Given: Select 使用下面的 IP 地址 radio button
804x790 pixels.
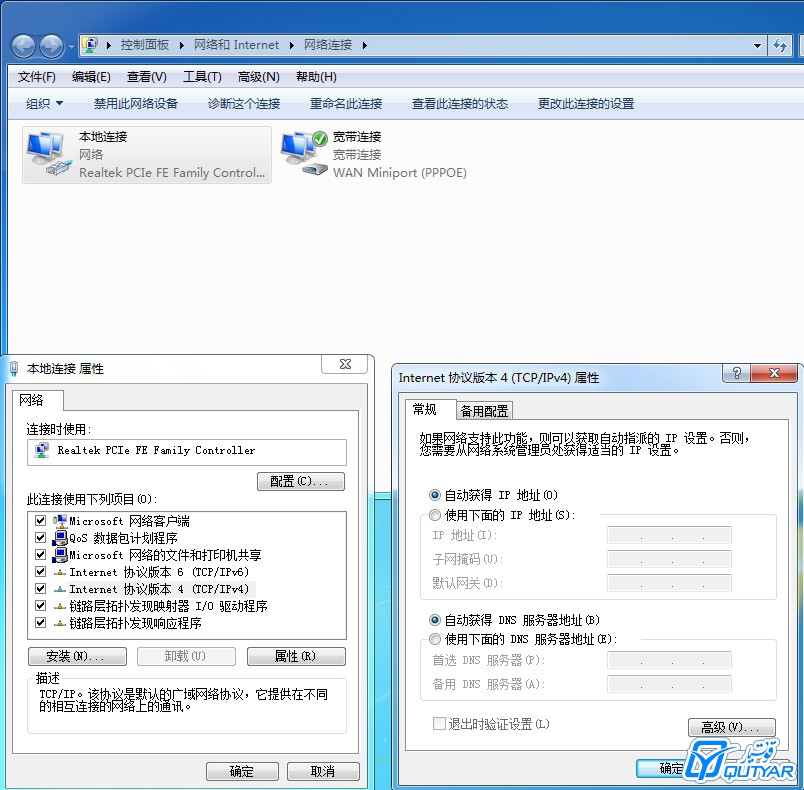Looking at the screenshot, I should [435, 515].
